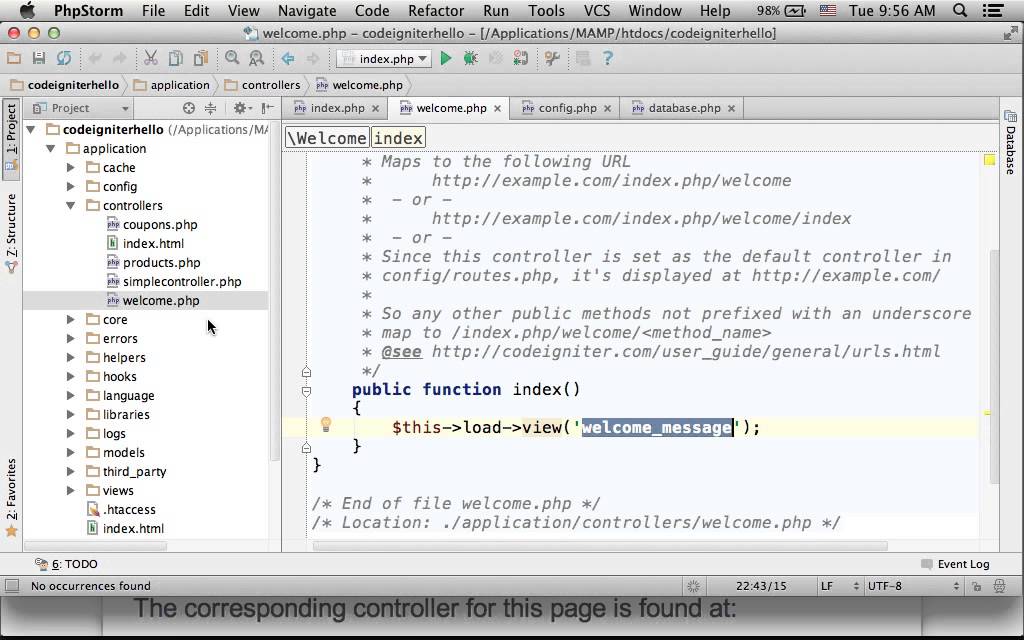Click the 22:43/15 caret position indicator
Viewport: 1024px width, 640px height.
click(761, 586)
